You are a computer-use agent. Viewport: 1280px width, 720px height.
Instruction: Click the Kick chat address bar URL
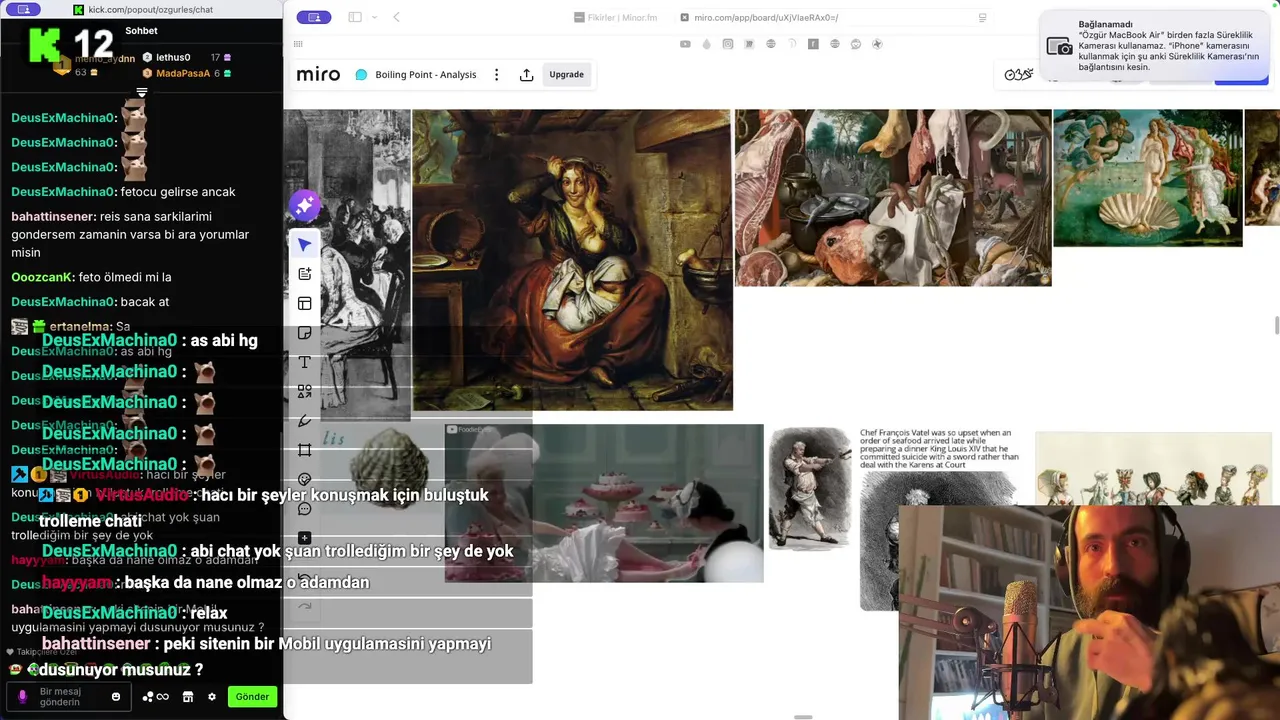150,9
